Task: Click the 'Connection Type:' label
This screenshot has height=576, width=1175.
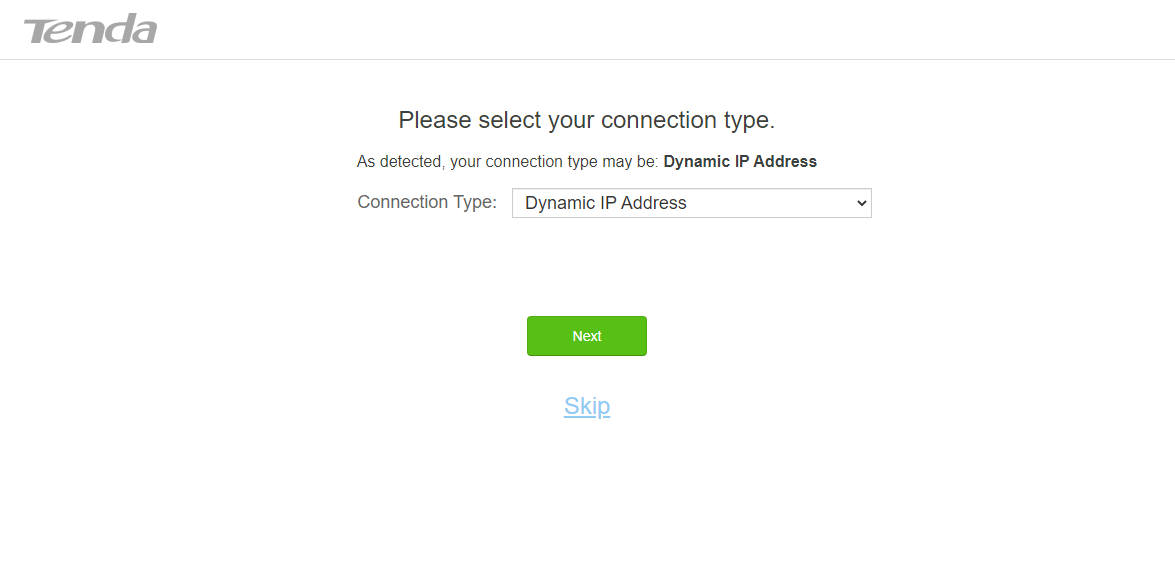Action: click(x=427, y=202)
